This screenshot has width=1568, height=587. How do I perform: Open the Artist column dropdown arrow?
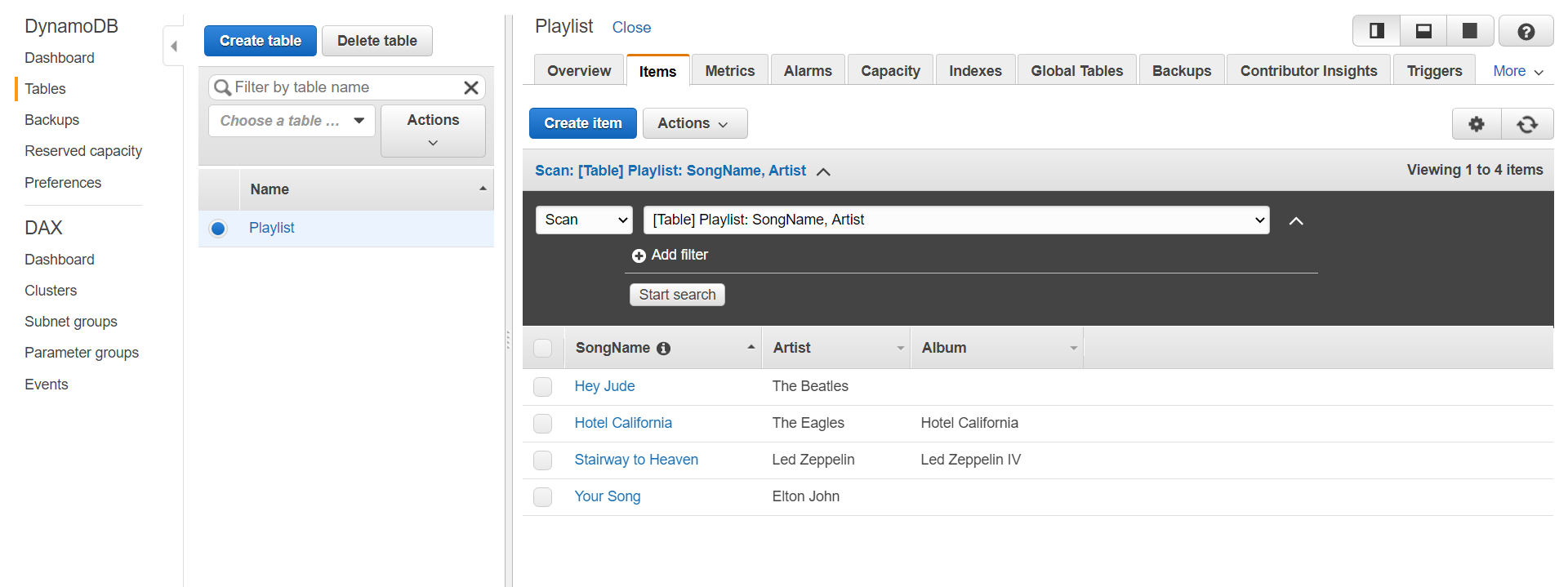[900, 349]
